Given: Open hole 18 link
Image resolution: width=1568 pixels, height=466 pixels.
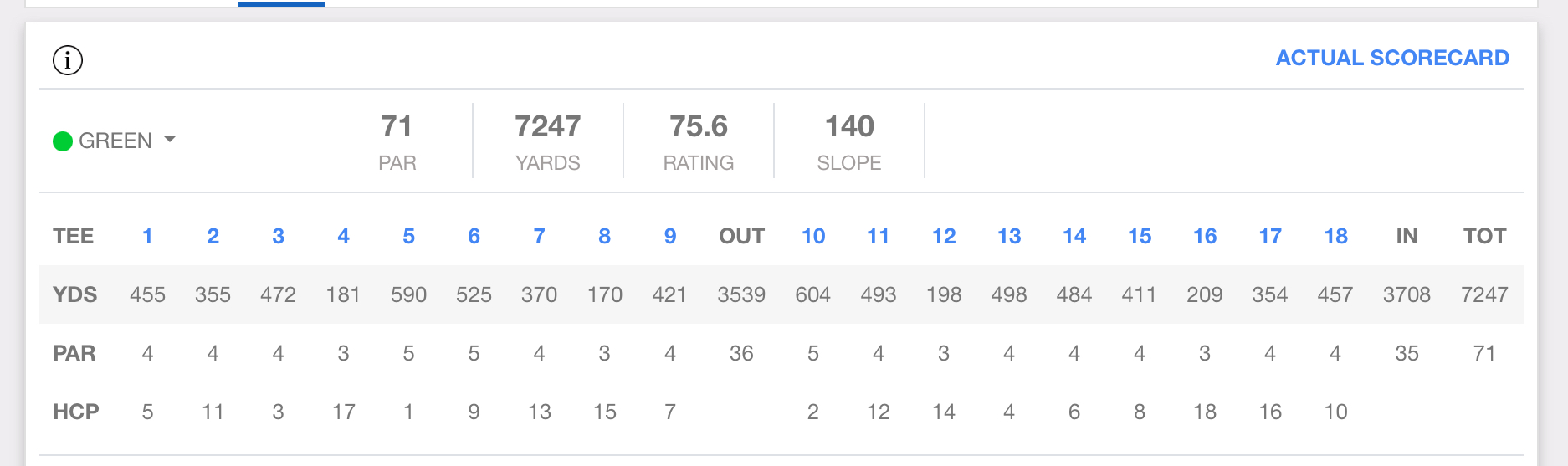Looking at the screenshot, I should (x=1335, y=237).
